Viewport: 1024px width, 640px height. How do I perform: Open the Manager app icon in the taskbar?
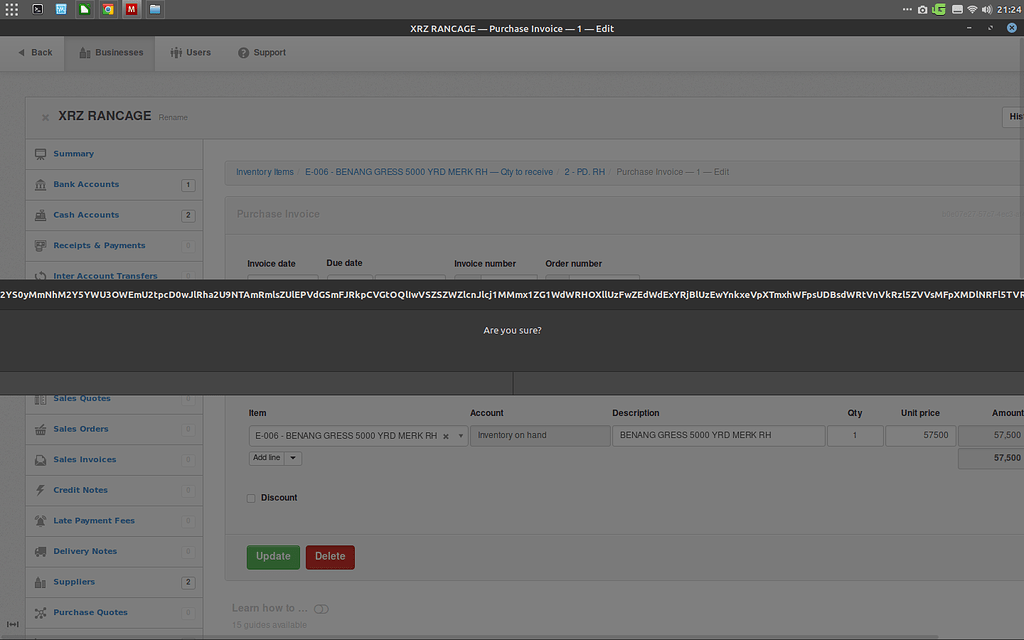[131, 8]
